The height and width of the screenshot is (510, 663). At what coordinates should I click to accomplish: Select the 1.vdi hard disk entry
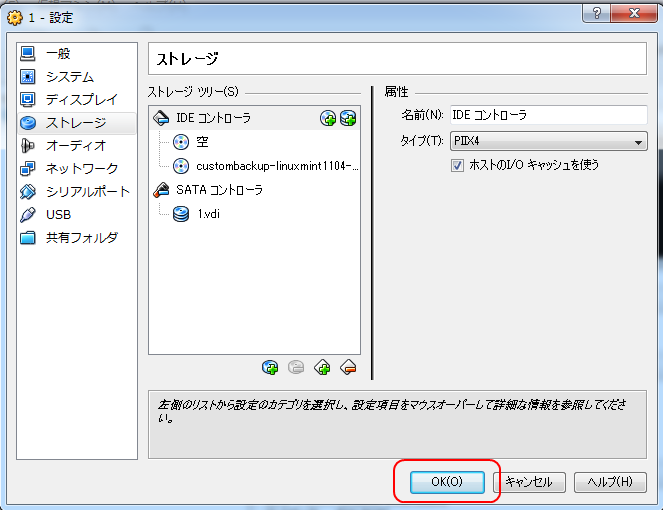pos(208,213)
